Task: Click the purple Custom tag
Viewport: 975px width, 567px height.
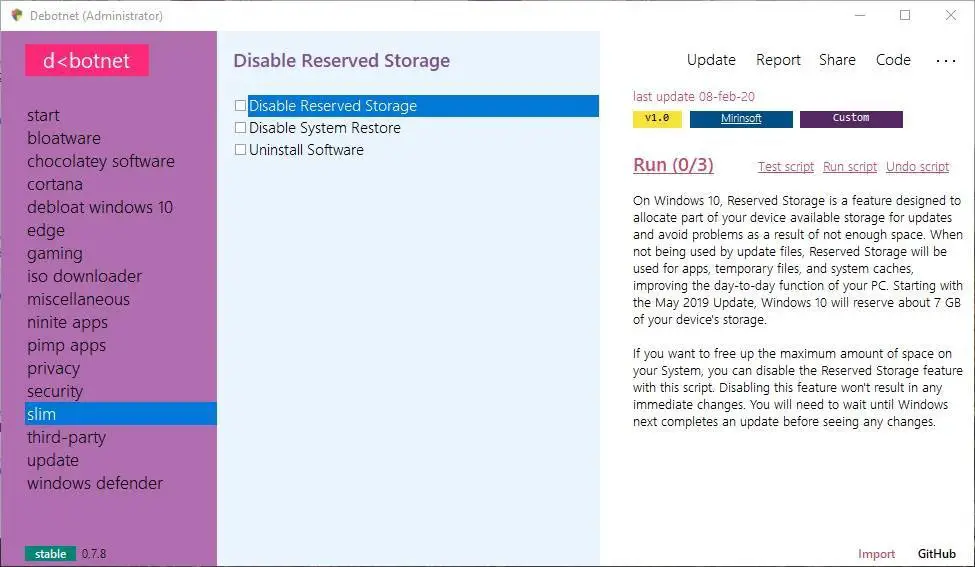Action: (851, 118)
